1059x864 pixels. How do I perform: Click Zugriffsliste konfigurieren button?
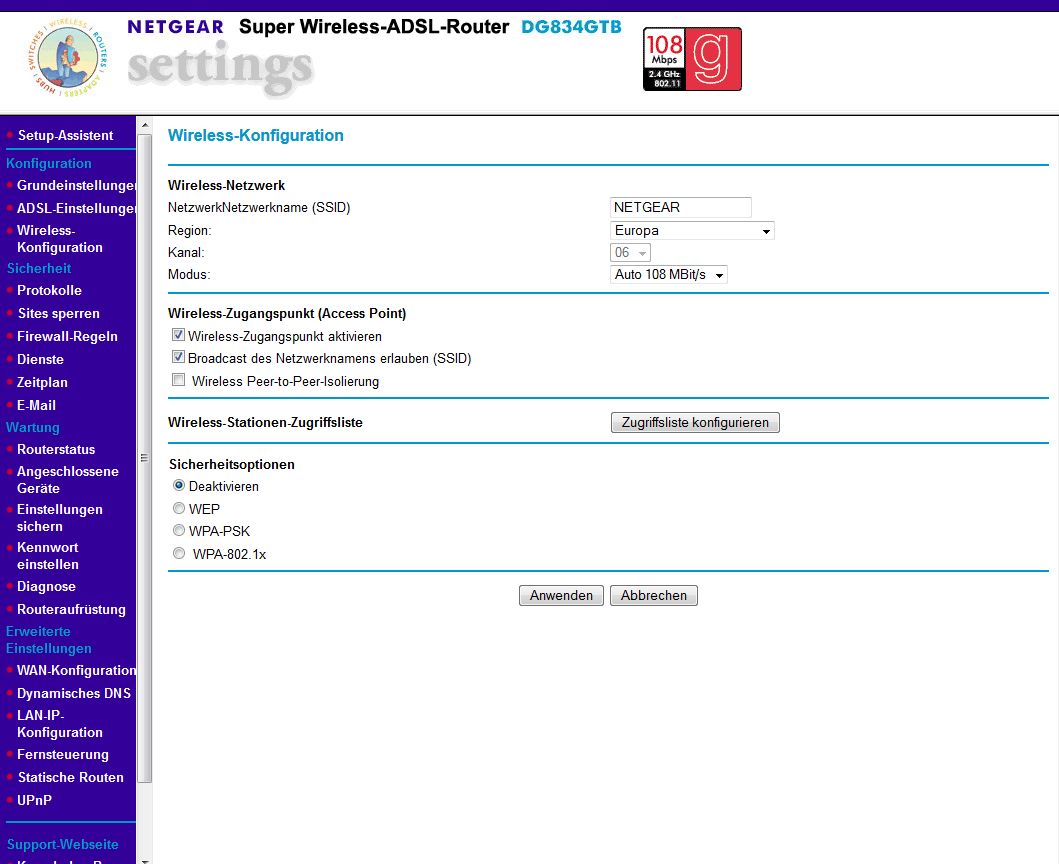point(695,422)
